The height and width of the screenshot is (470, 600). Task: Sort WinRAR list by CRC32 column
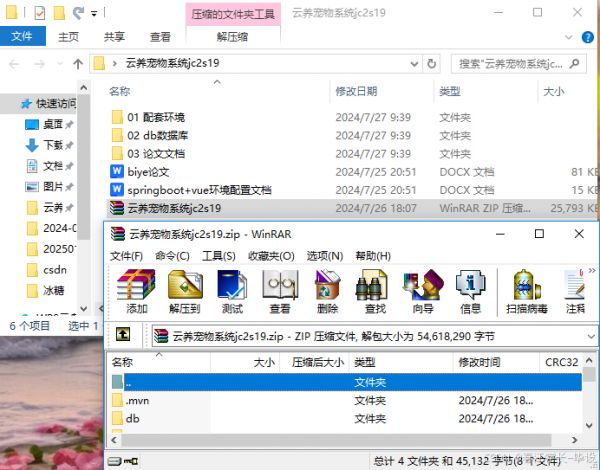pyautogui.click(x=561, y=362)
